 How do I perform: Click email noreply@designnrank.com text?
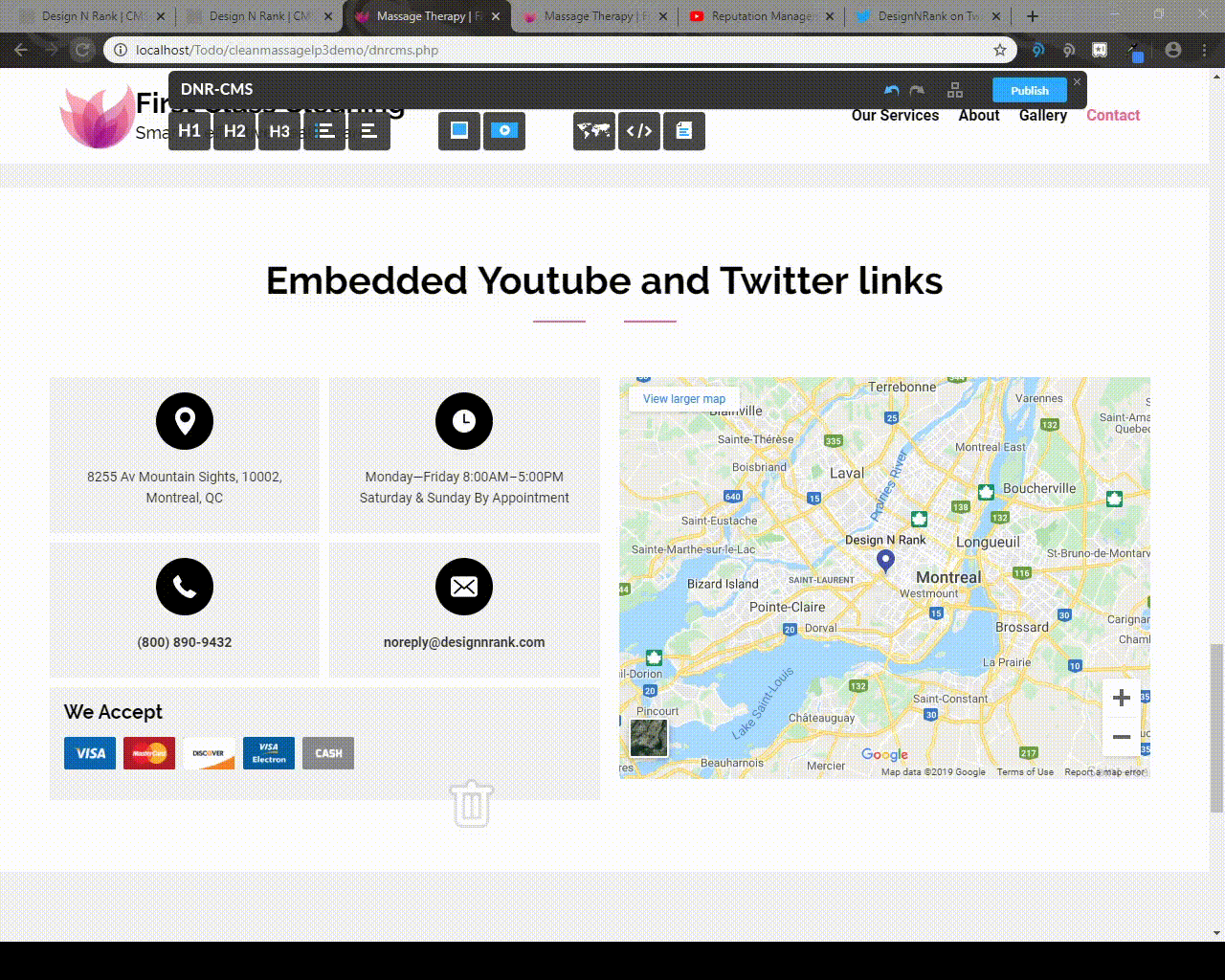pyautogui.click(x=464, y=642)
